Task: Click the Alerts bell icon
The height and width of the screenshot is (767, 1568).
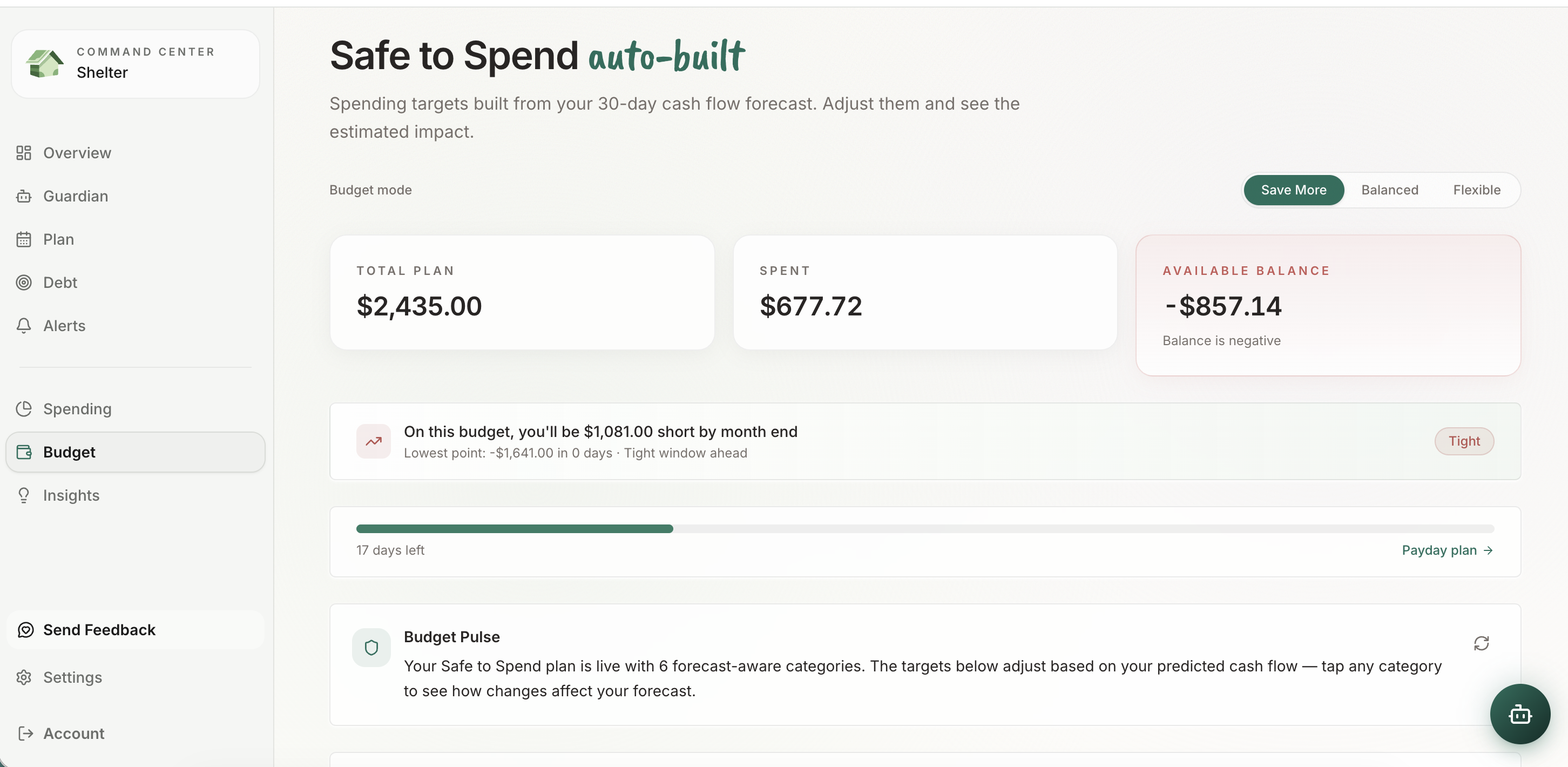Action: pos(24,326)
